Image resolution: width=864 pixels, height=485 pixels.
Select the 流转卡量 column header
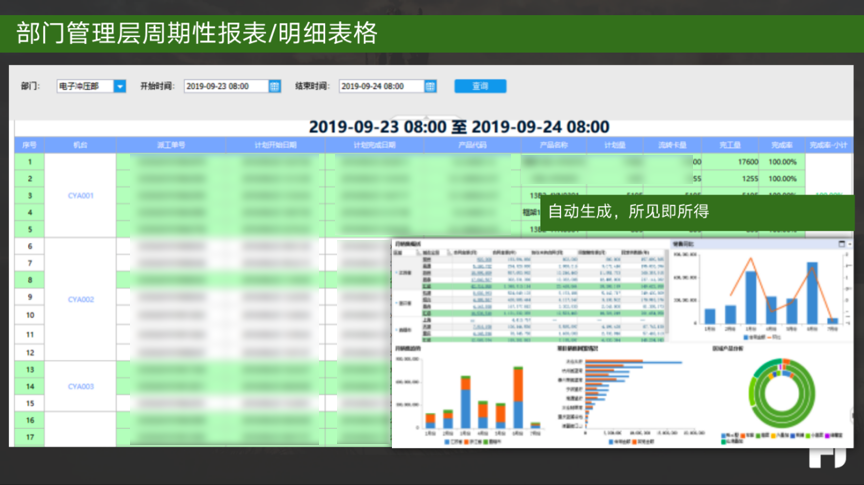click(x=672, y=145)
